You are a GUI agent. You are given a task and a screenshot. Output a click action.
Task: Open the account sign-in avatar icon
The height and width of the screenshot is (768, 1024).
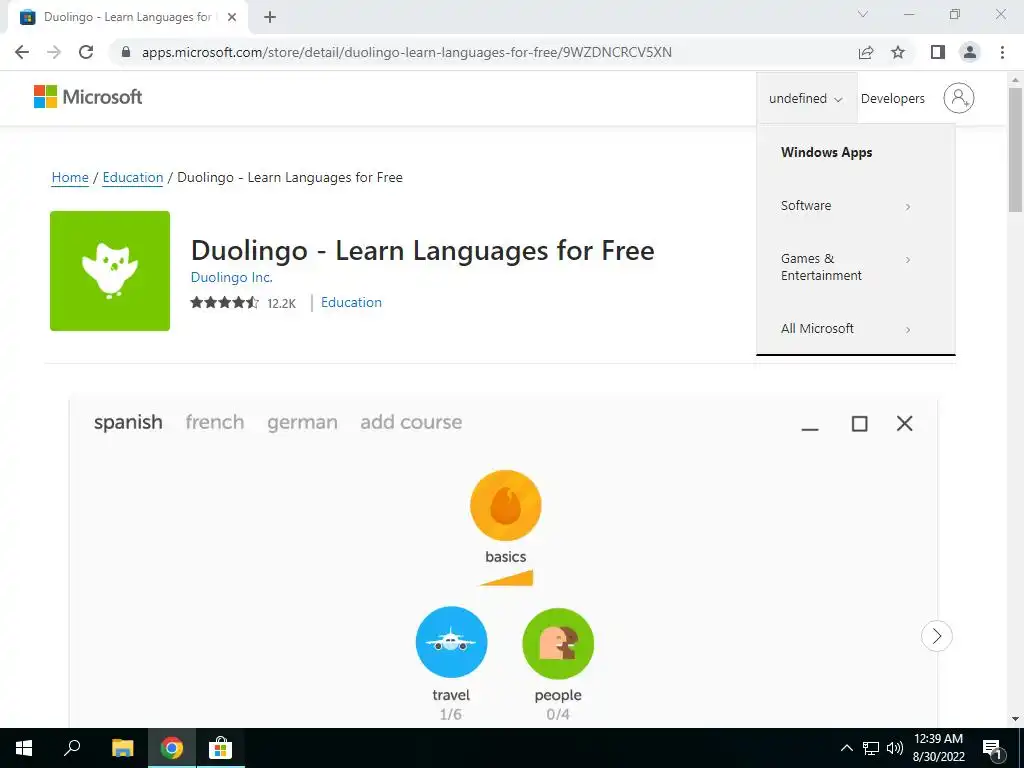click(958, 98)
